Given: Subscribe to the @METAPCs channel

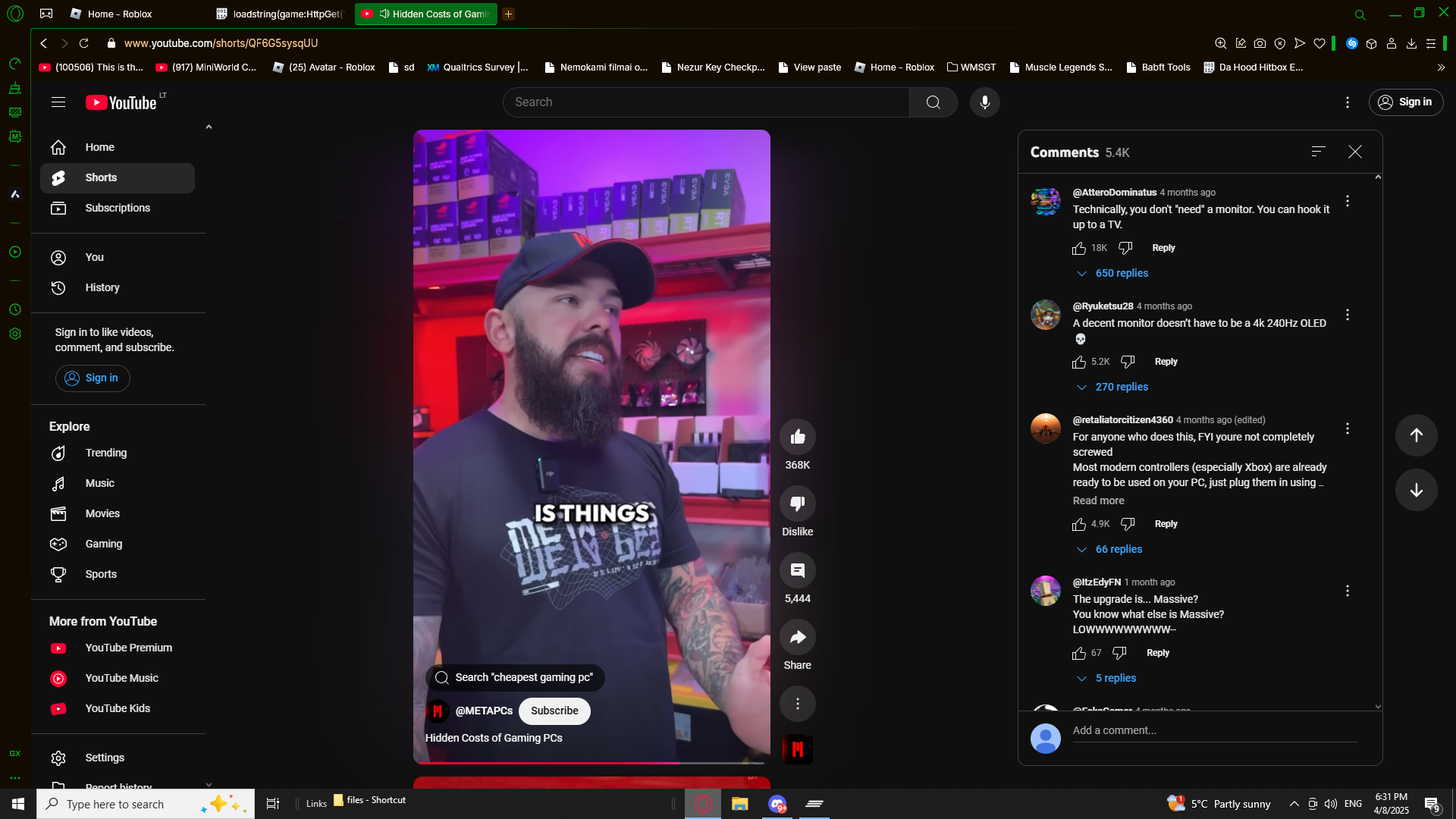Looking at the screenshot, I should pos(554,711).
